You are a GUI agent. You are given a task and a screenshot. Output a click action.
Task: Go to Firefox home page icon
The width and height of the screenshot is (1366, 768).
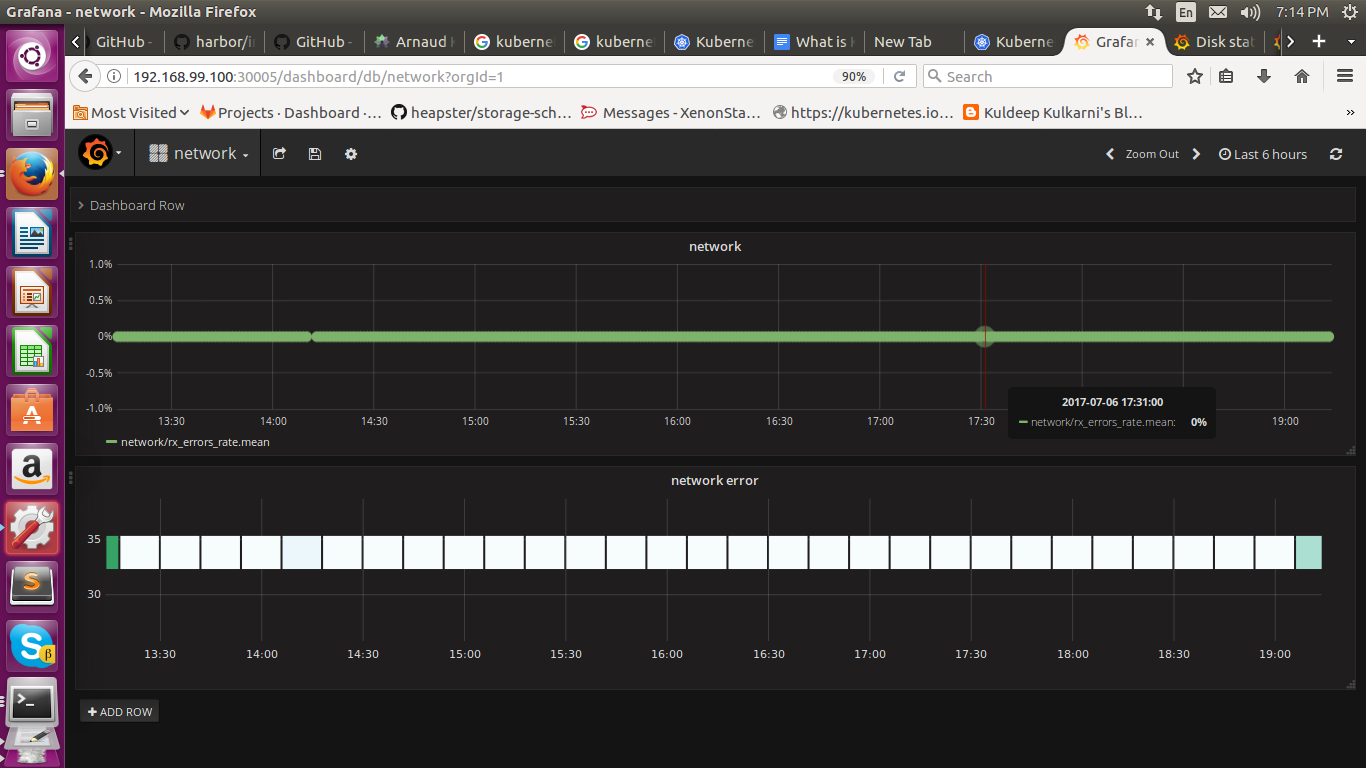[x=1302, y=76]
